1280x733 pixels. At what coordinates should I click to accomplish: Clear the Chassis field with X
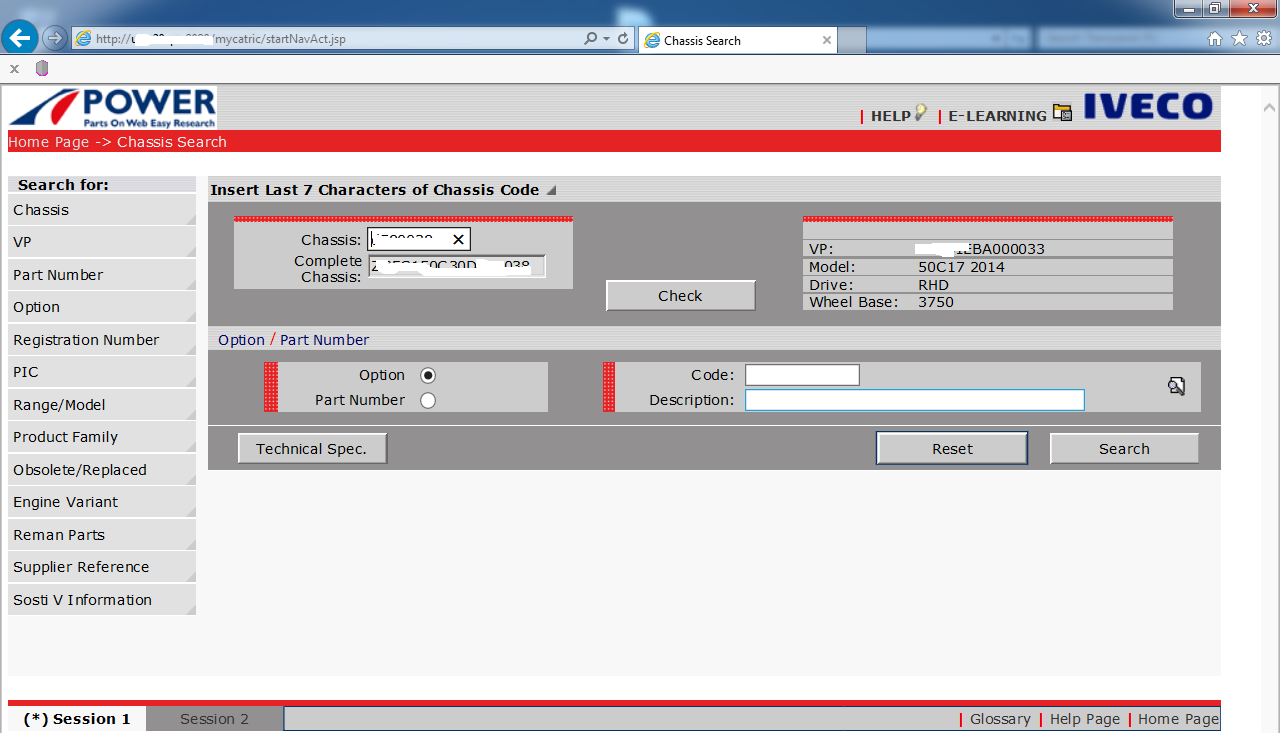pyautogui.click(x=458, y=239)
